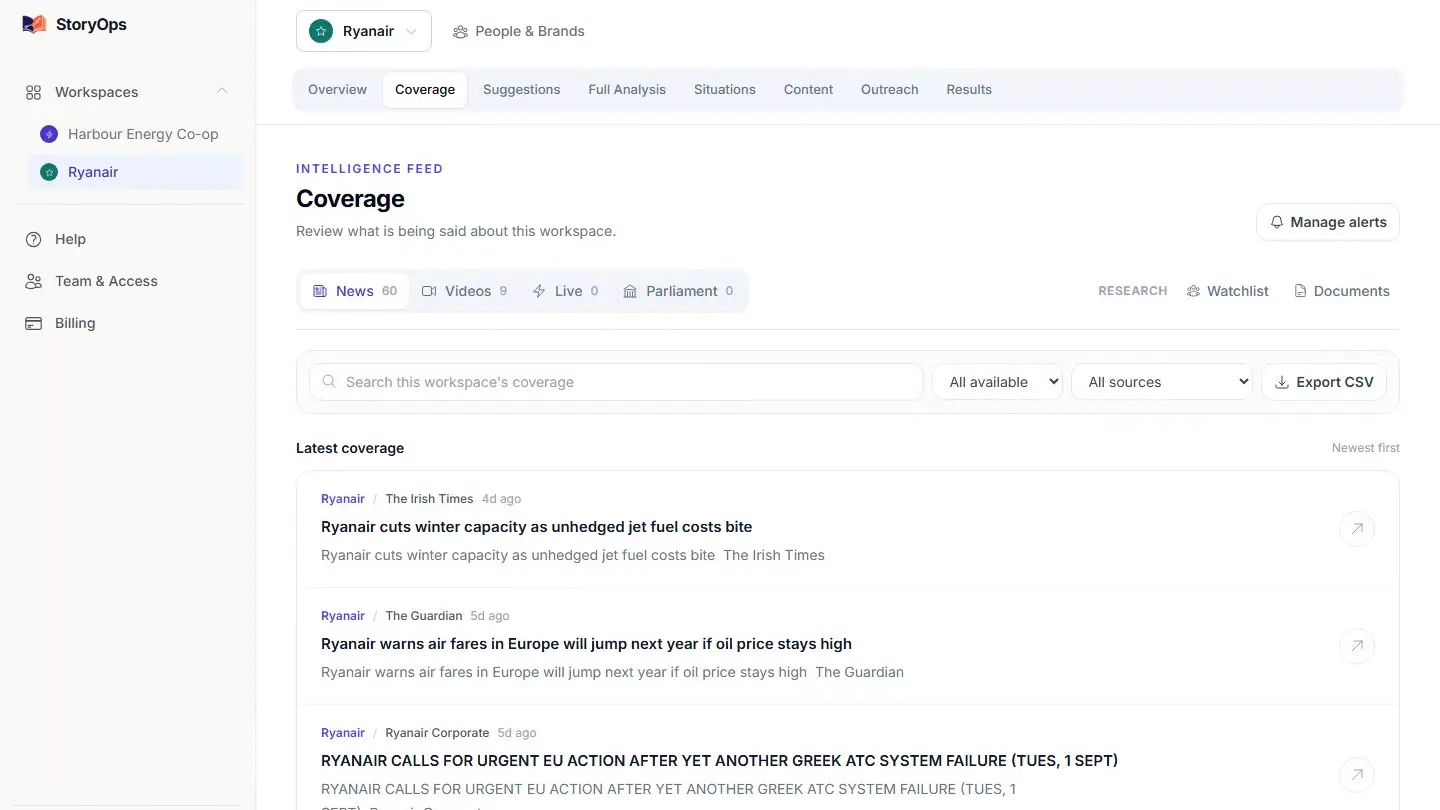Click Ryanair tag on Ryanair Corporate article
The image size is (1440, 810).
pos(343,733)
